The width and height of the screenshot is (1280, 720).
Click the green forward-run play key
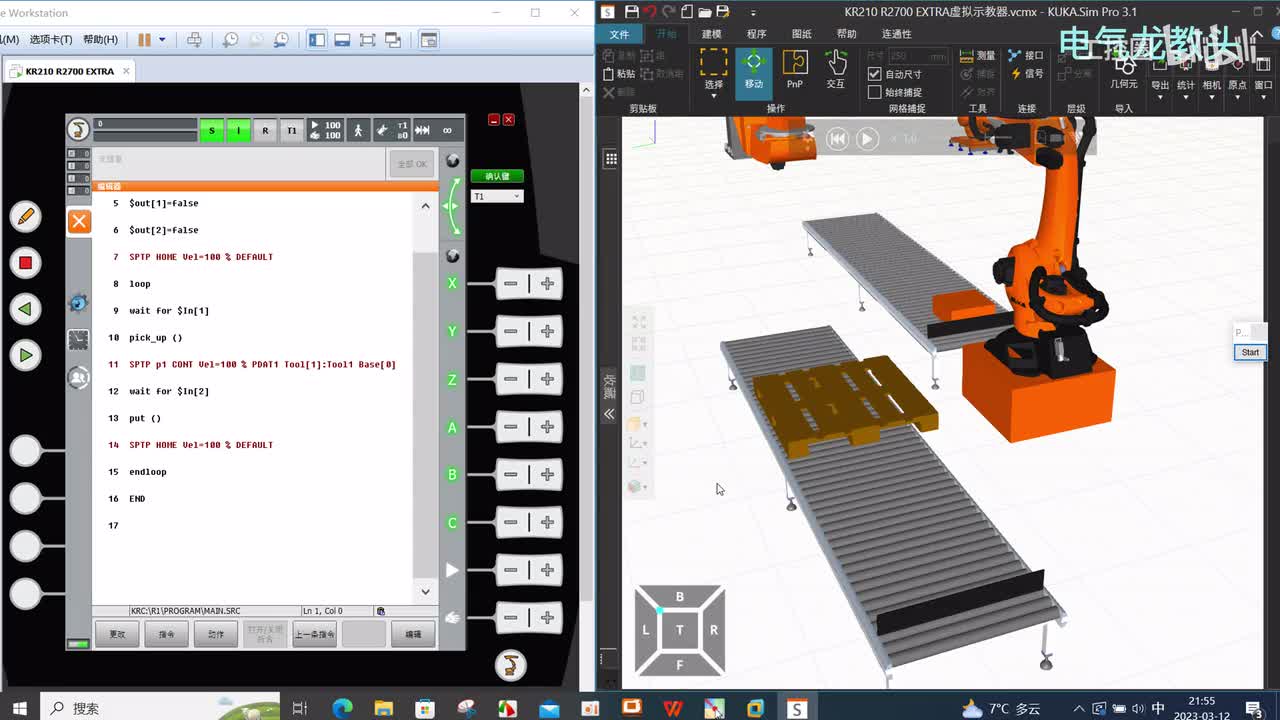tap(25, 355)
